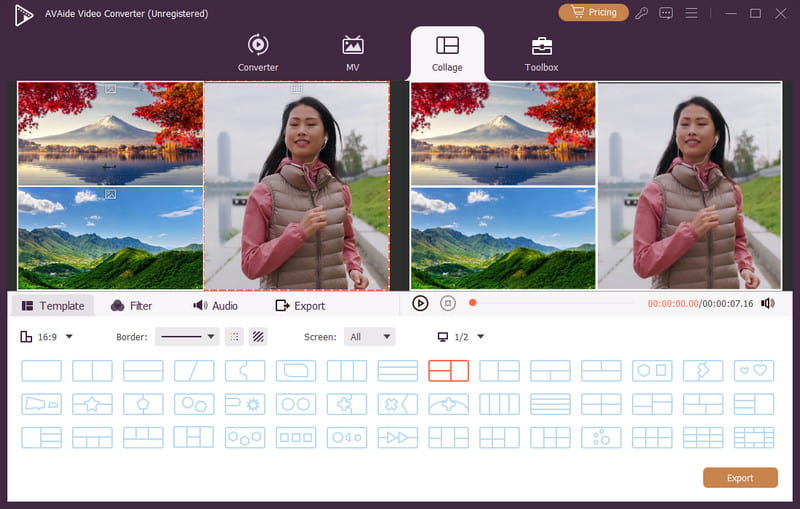Open the Audio panel tab
Viewport: 800px width, 509px height.
tap(215, 306)
